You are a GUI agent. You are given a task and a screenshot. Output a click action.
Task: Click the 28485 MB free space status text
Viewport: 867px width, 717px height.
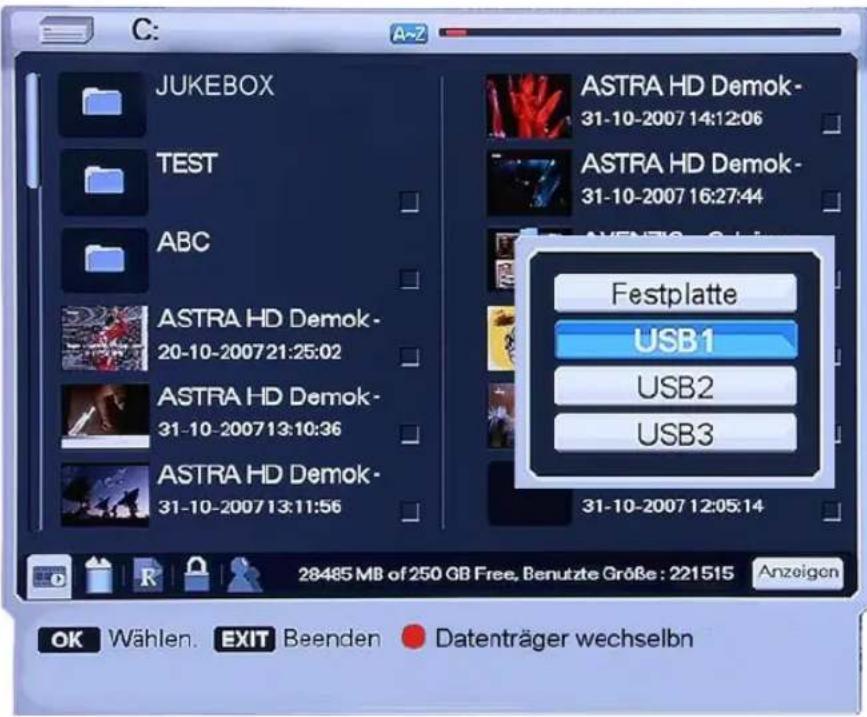[x=516, y=574]
